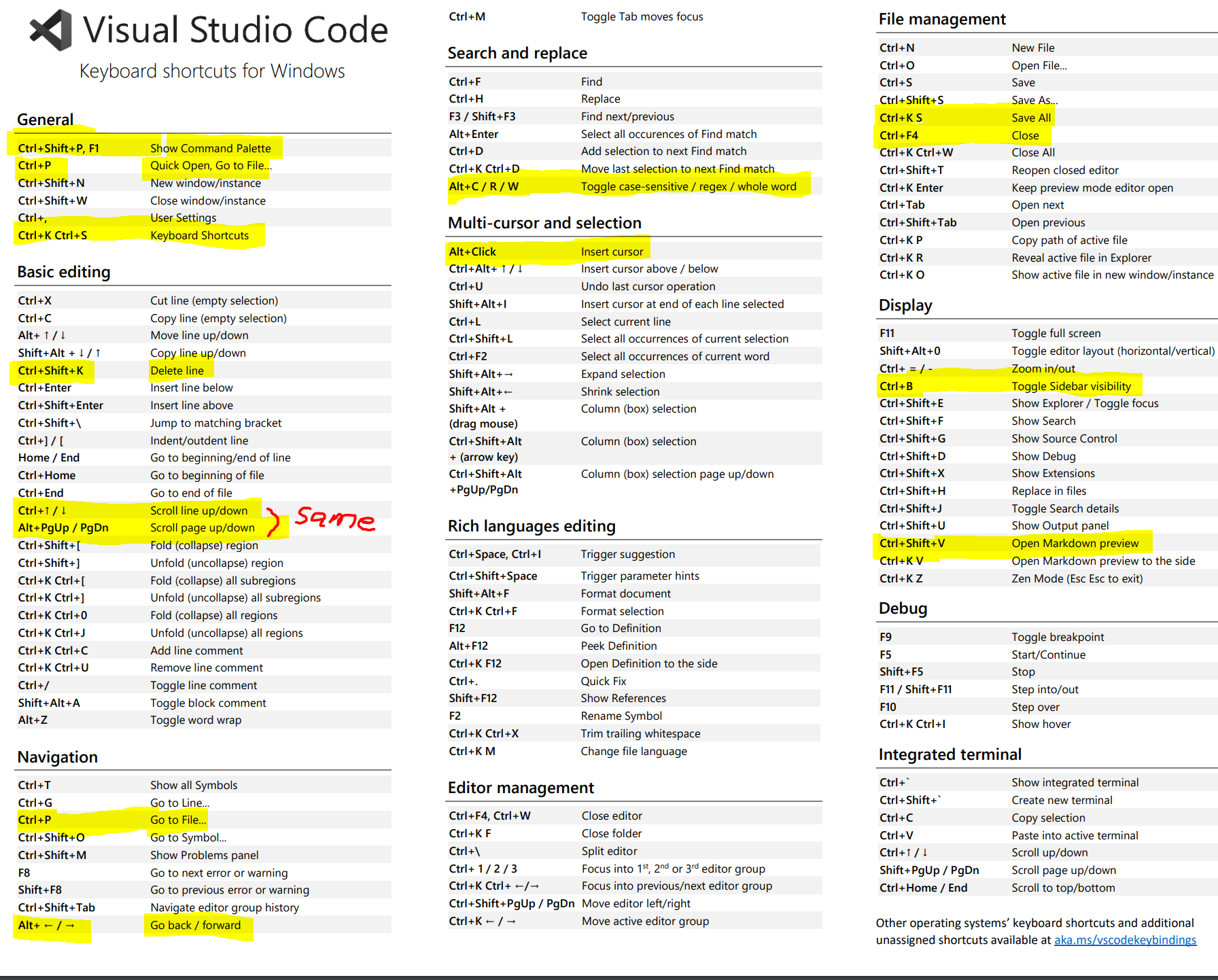The height and width of the screenshot is (980, 1218).
Task: Click the 'Basic editing' section heading
Action: [64, 272]
